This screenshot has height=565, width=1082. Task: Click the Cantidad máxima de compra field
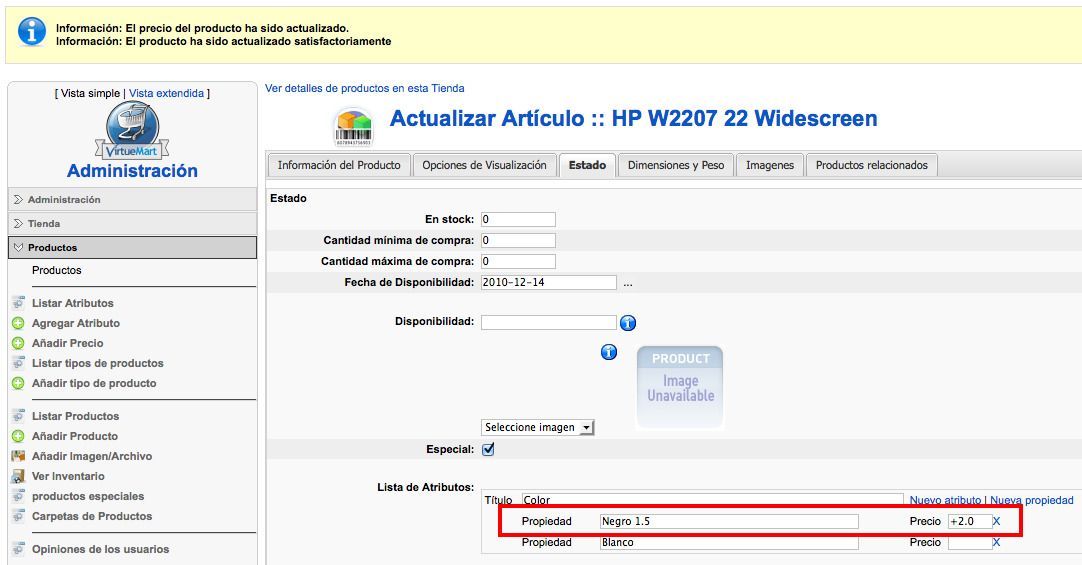[518, 261]
